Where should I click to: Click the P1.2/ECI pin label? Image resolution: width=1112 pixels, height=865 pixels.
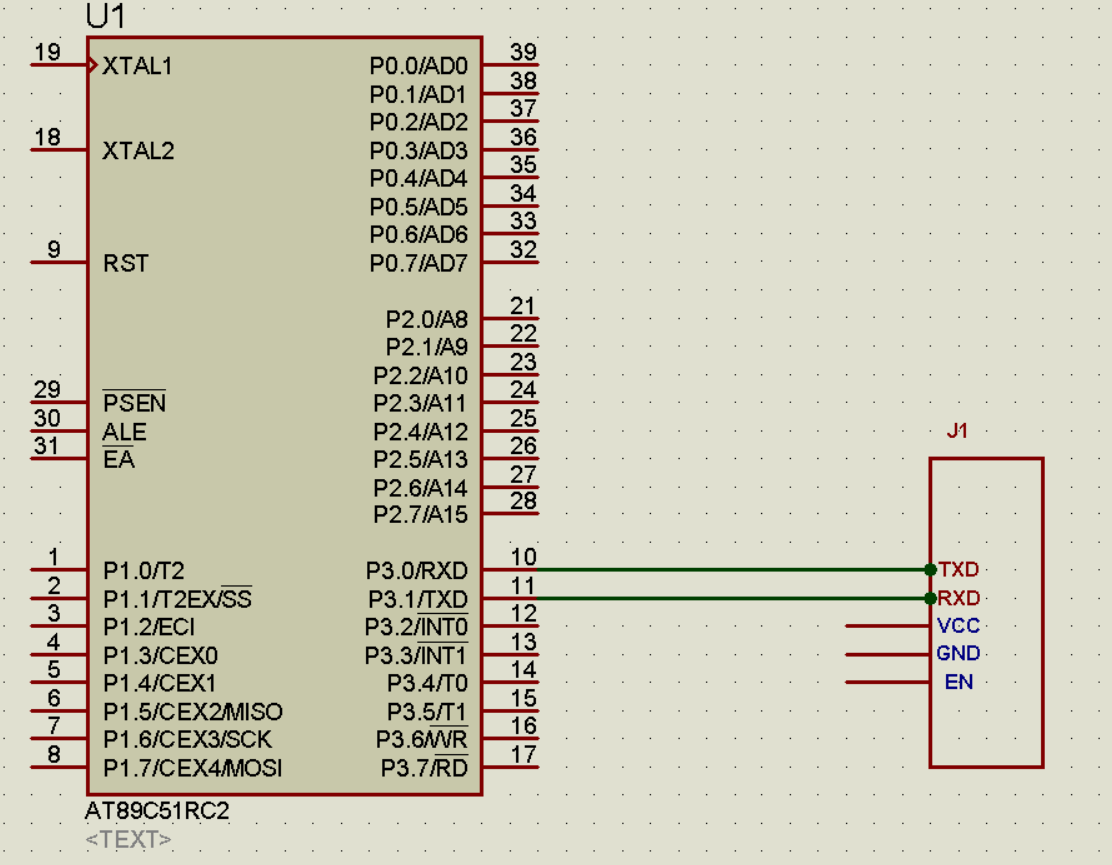pyautogui.click(x=149, y=627)
